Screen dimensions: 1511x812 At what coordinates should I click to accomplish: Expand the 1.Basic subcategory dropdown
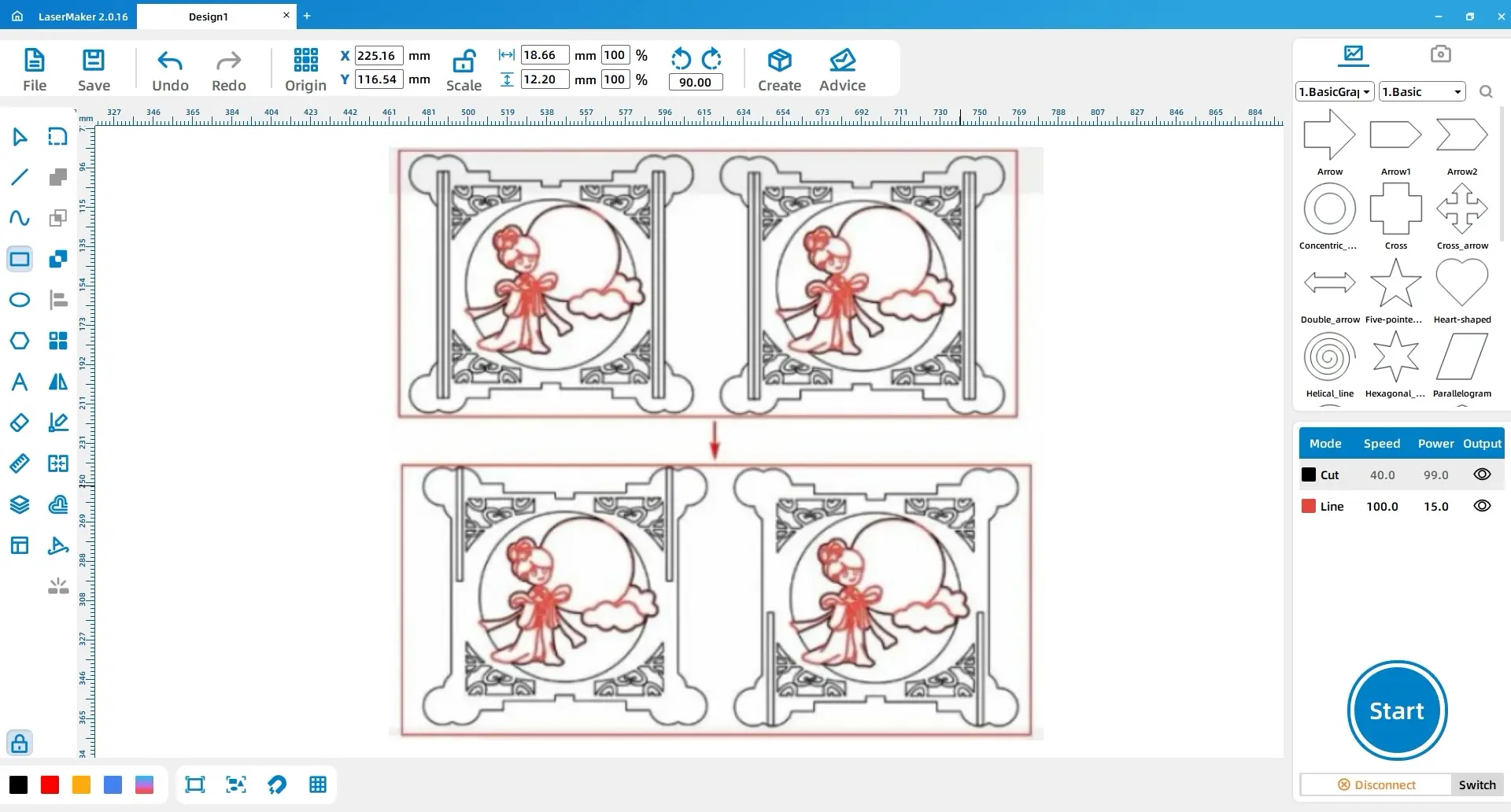tap(1422, 91)
